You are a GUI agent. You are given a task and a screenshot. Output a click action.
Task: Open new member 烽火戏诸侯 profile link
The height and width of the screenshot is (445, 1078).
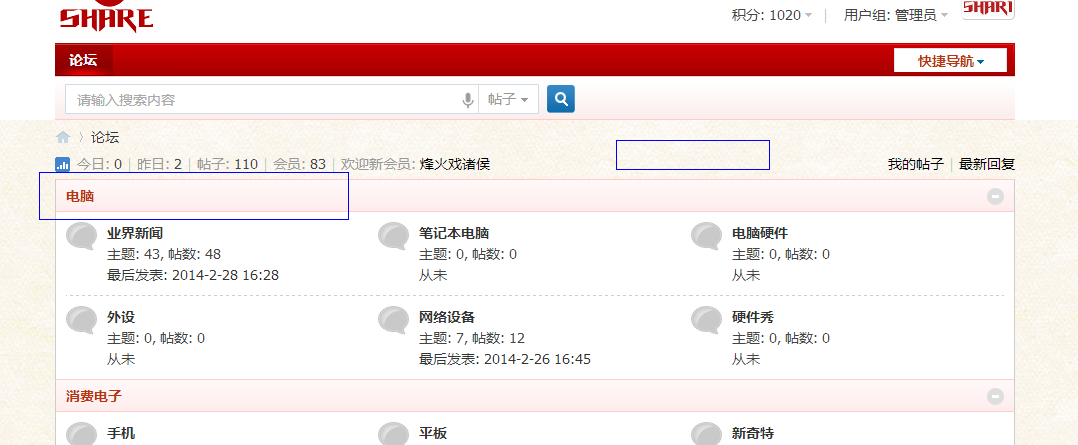tap(455, 164)
